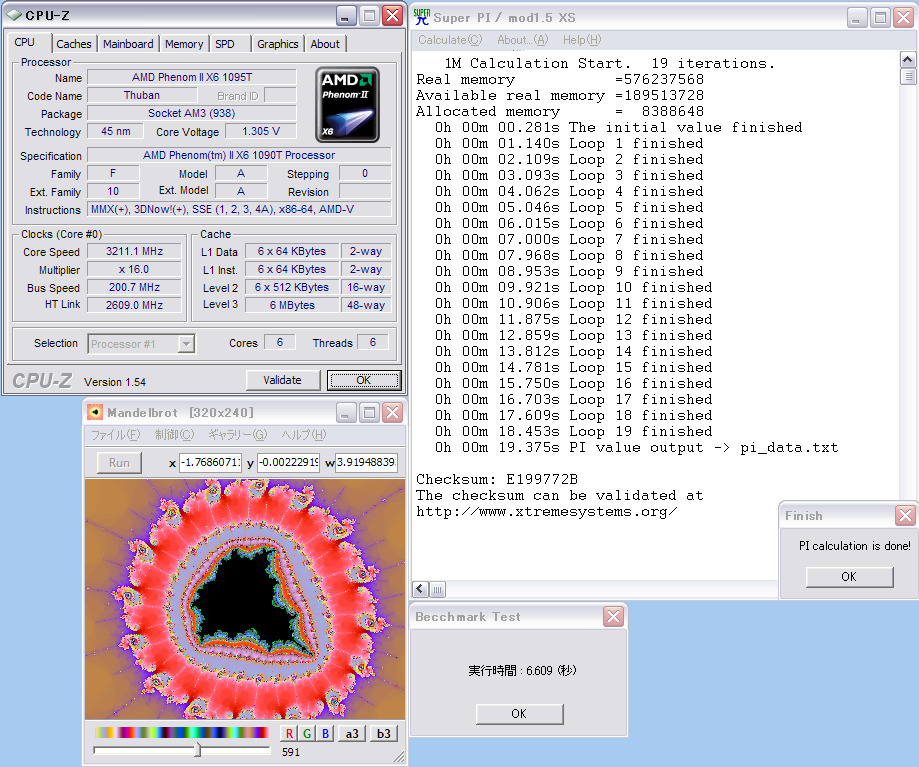Viewport: 919px width, 767px height.
Task: Click the Name field AMD Phenom II X6 1095T
Action: [192, 77]
